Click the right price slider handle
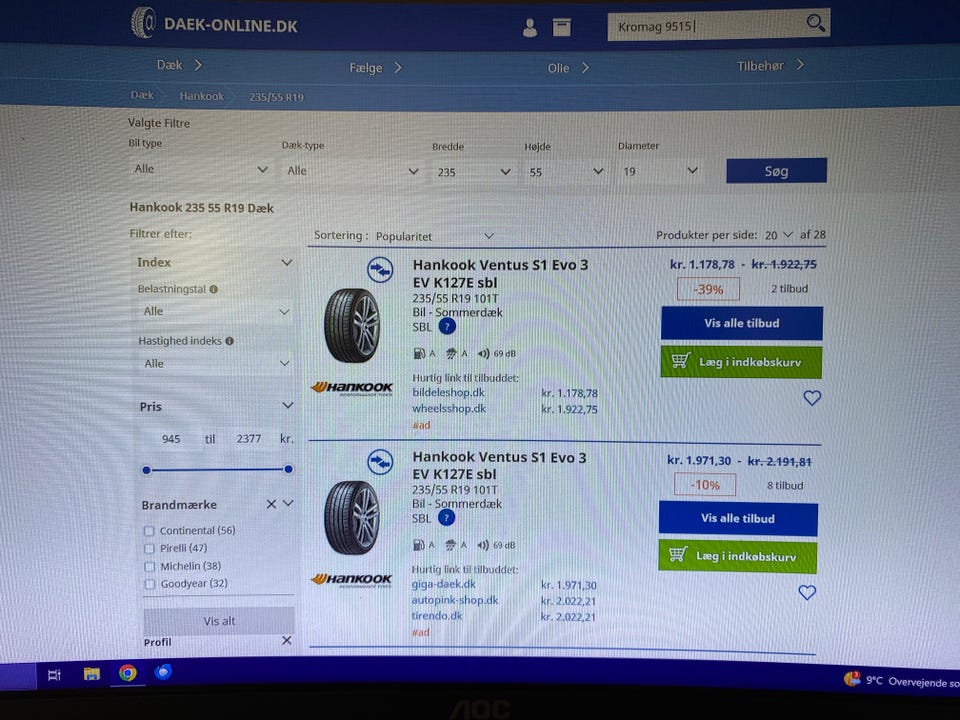The image size is (960, 720). point(288,469)
